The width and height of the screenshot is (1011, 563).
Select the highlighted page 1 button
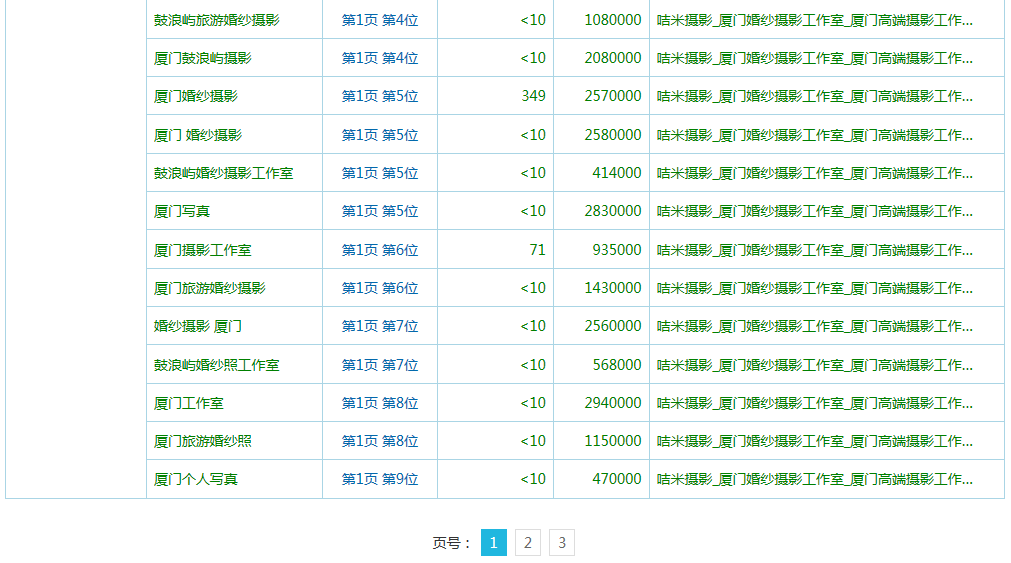pyautogui.click(x=493, y=543)
